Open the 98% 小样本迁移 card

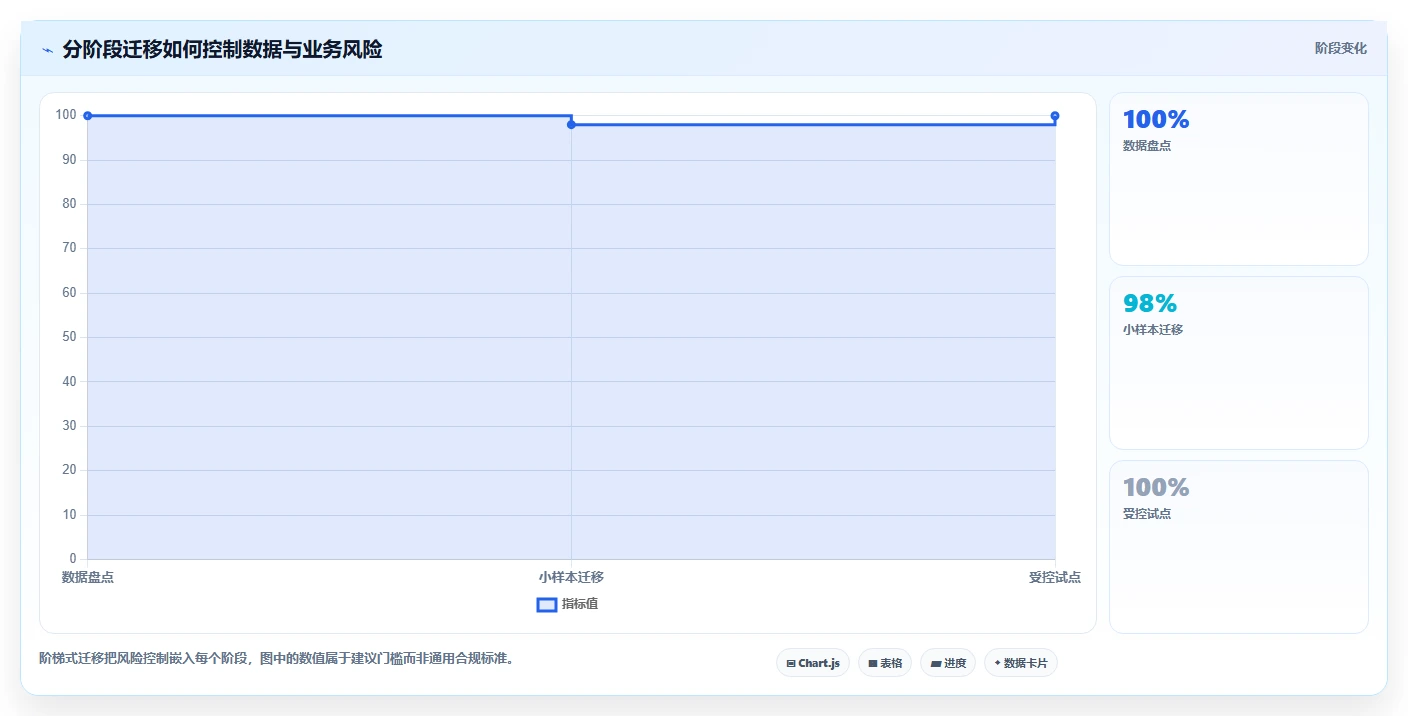pos(1238,363)
